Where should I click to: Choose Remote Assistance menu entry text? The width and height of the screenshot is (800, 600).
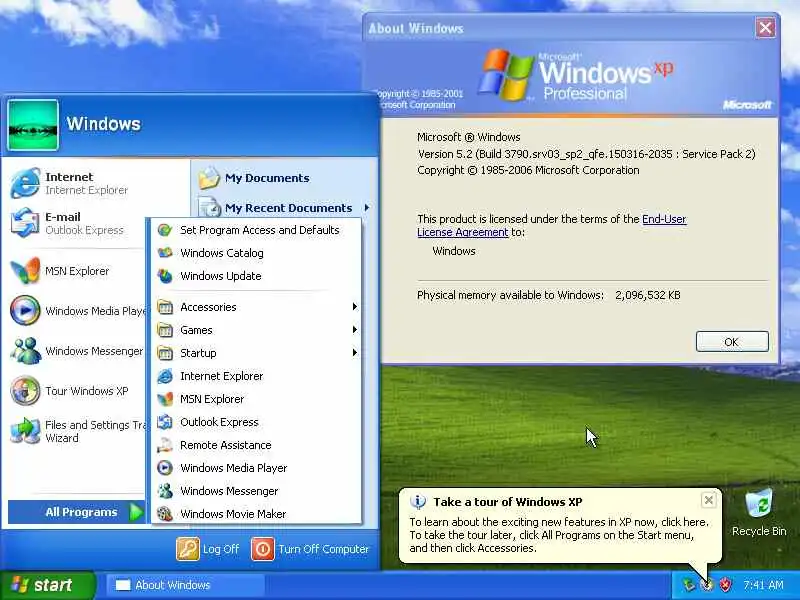pyautogui.click(x=226, y=445)
